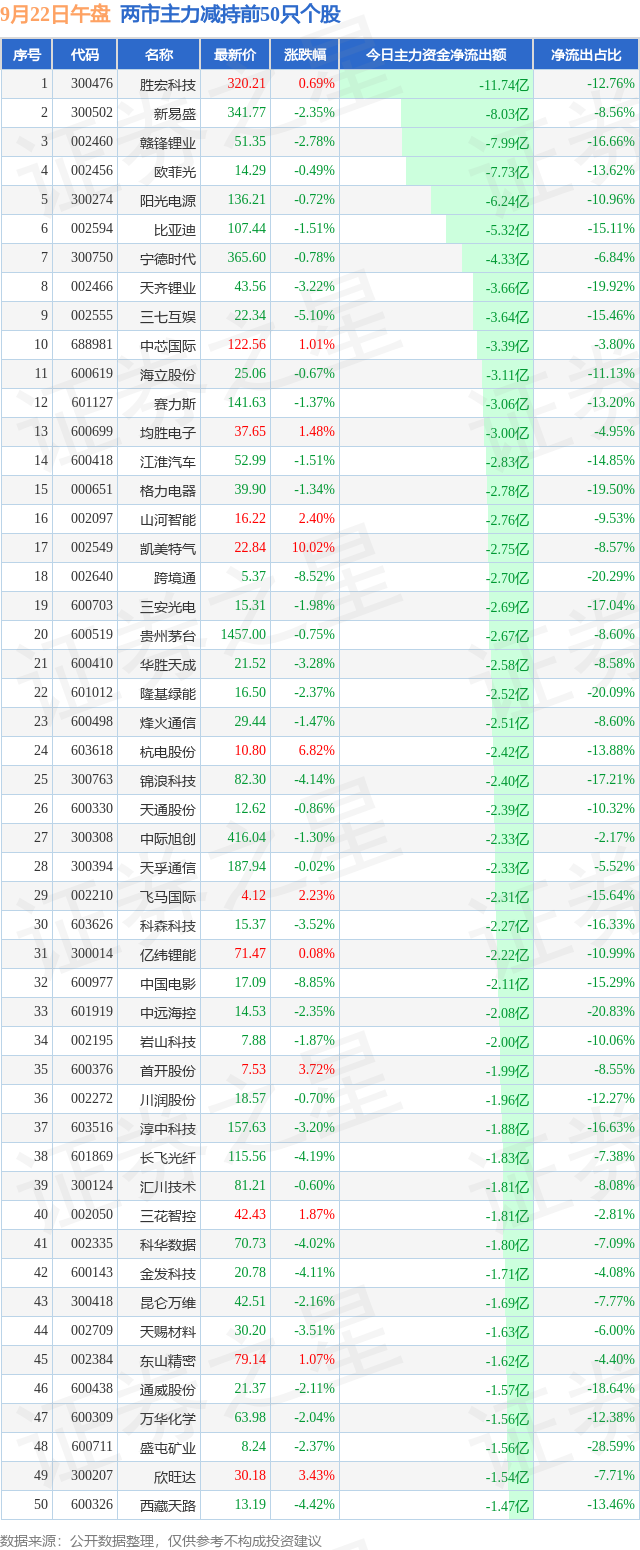
Task: Click 盛屯矿业 outflow ratio -28.59%
Action: (x=611, y=1447)
